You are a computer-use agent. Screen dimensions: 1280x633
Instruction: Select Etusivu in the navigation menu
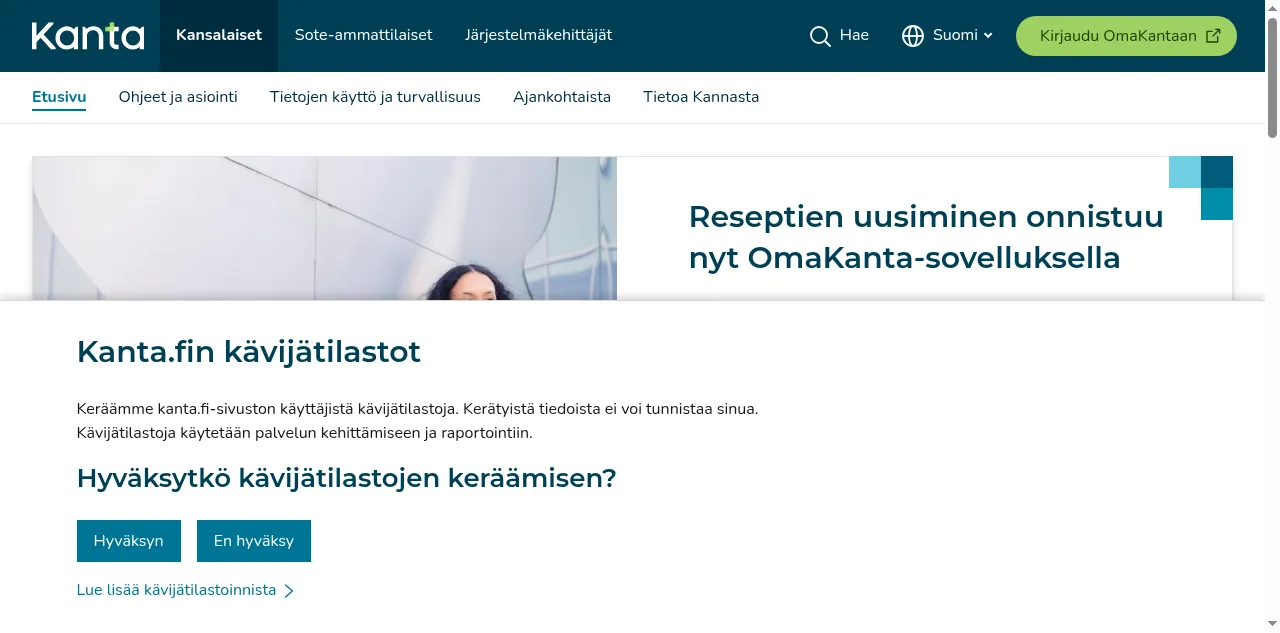coord(59,97)
